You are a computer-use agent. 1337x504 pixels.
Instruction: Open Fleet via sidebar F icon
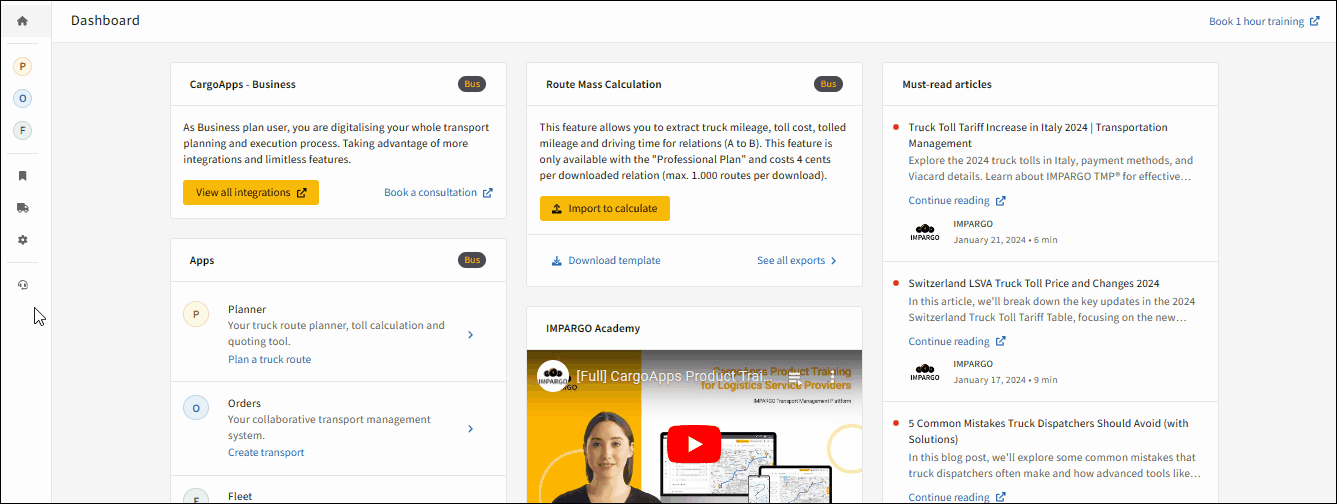22,130
